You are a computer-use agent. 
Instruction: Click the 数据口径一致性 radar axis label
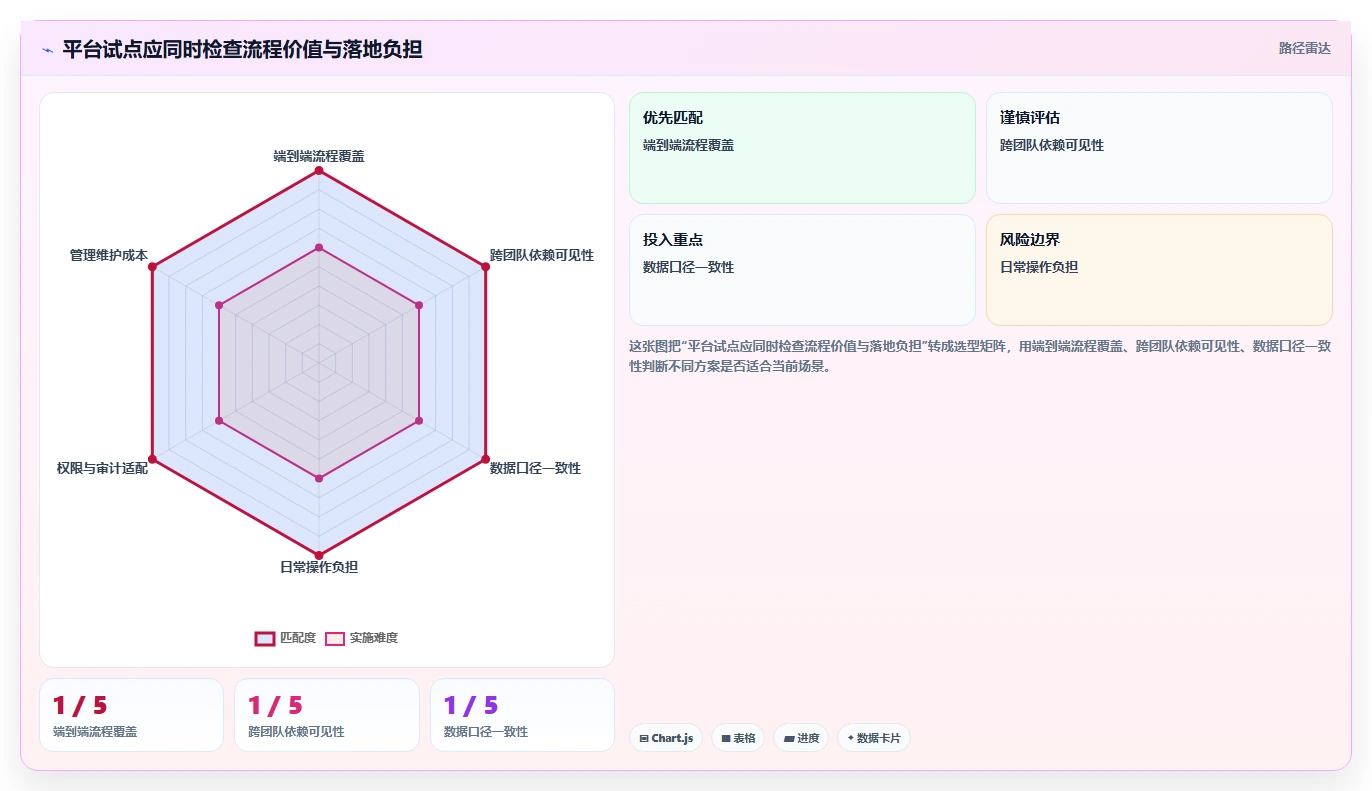pyautogui.click(x=535, y=468)
